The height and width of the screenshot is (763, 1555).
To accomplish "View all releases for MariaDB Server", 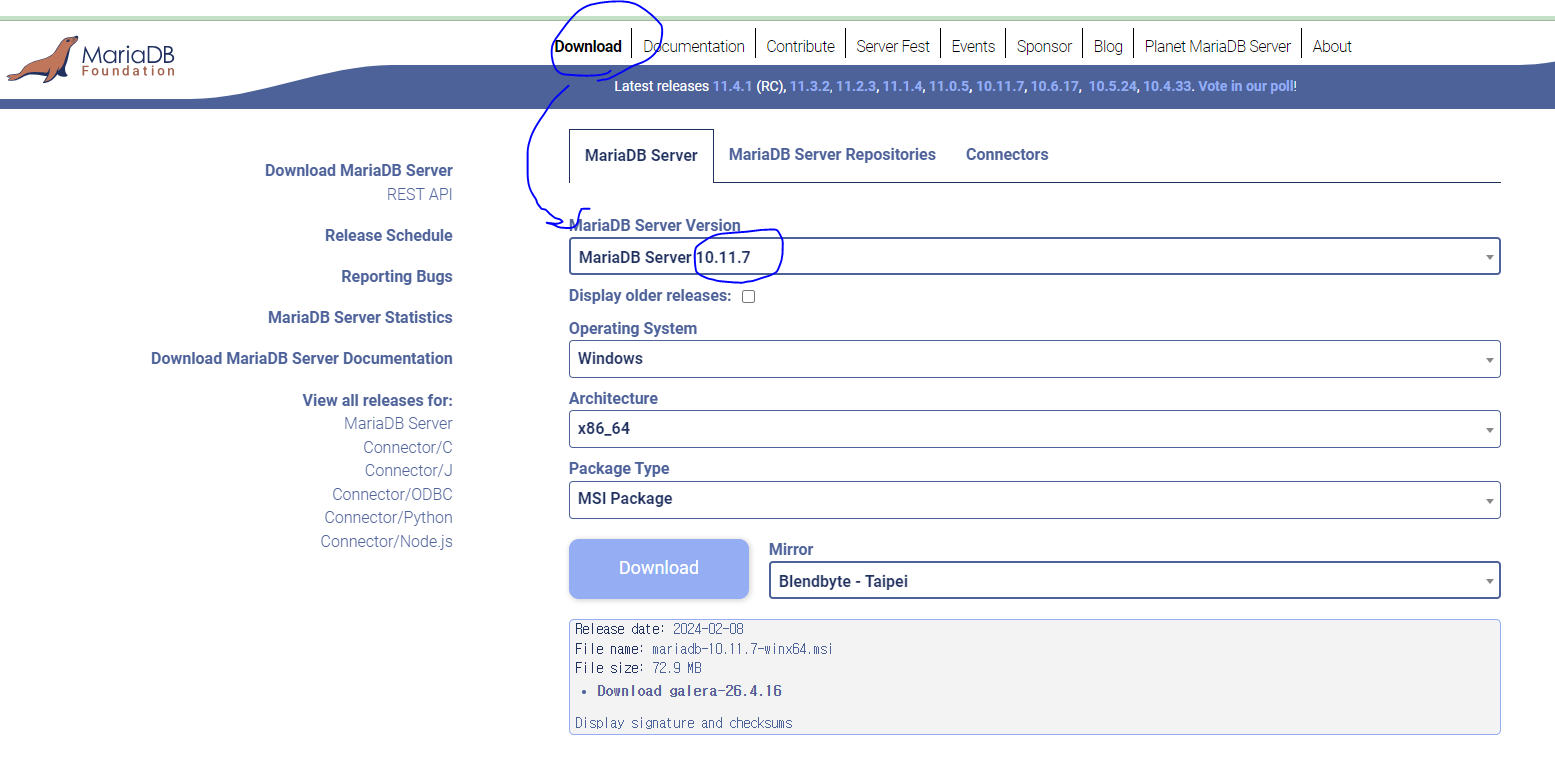I will 398,423.
